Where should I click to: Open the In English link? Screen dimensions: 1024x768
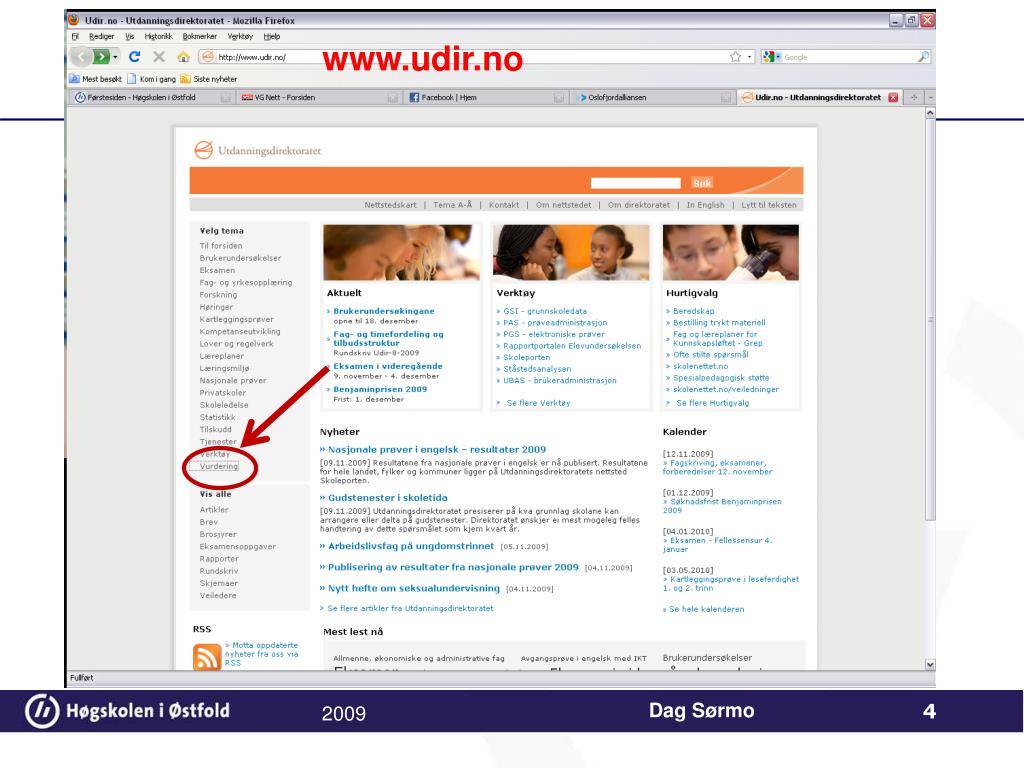(x=705, y=205)
